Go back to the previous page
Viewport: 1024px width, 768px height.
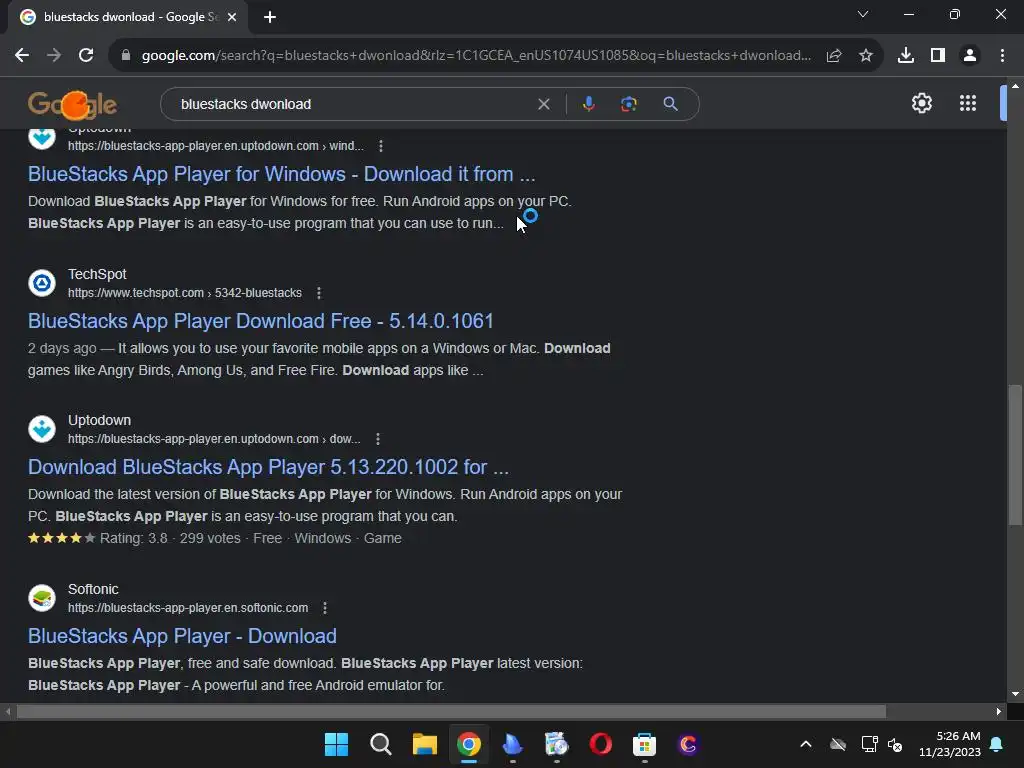[22, 56]
